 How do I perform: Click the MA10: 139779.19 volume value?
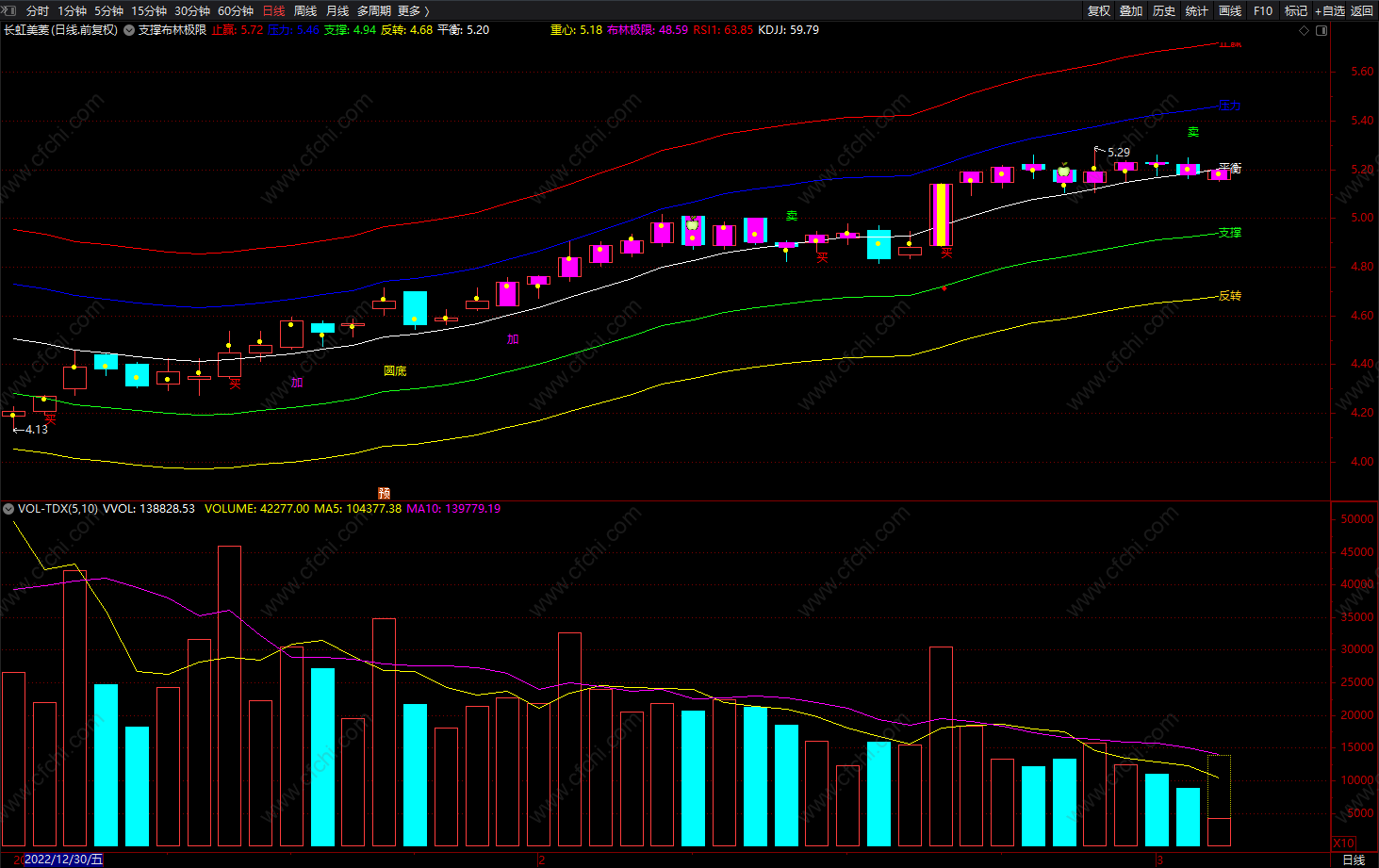453,509
